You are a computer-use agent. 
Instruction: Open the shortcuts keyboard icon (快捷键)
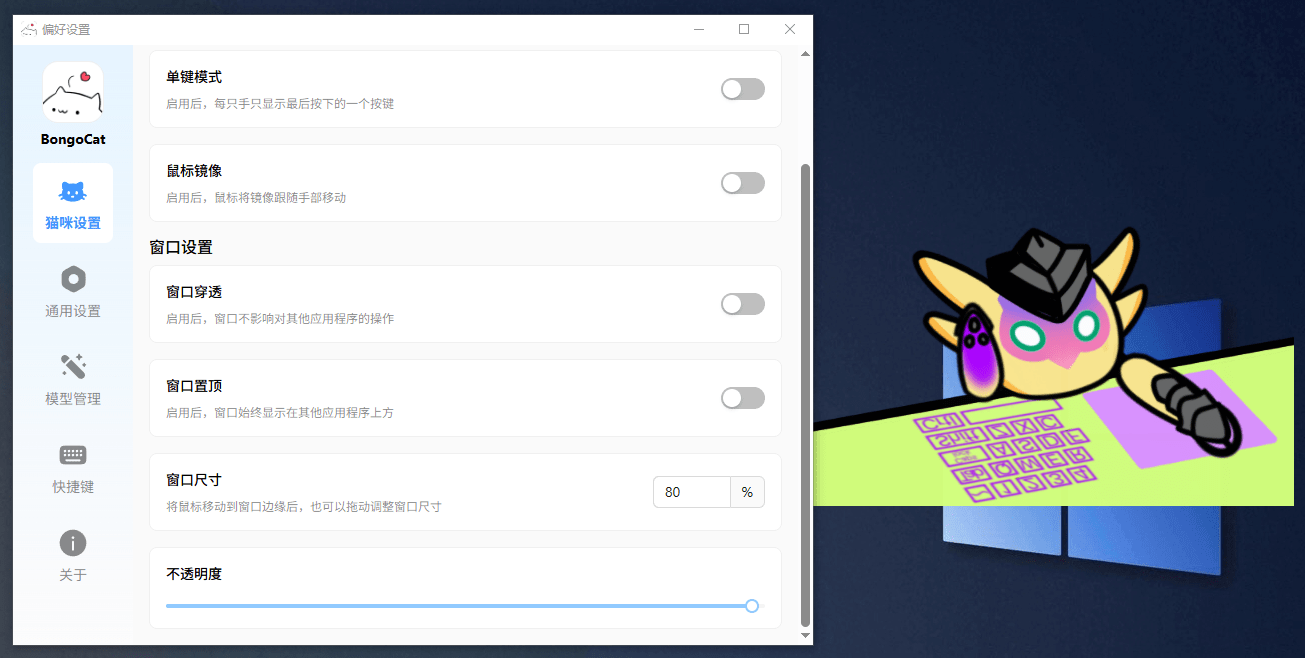coord(73,455)
